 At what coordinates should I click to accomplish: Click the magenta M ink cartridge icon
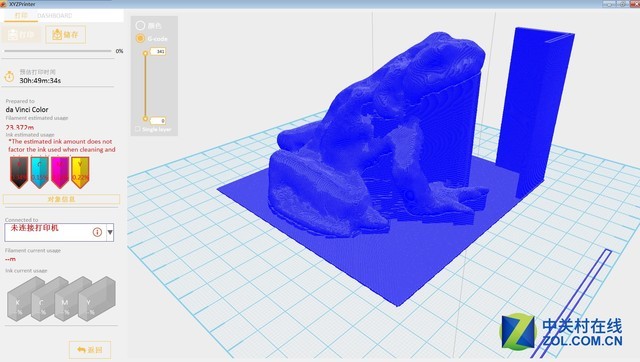point(60,172)
